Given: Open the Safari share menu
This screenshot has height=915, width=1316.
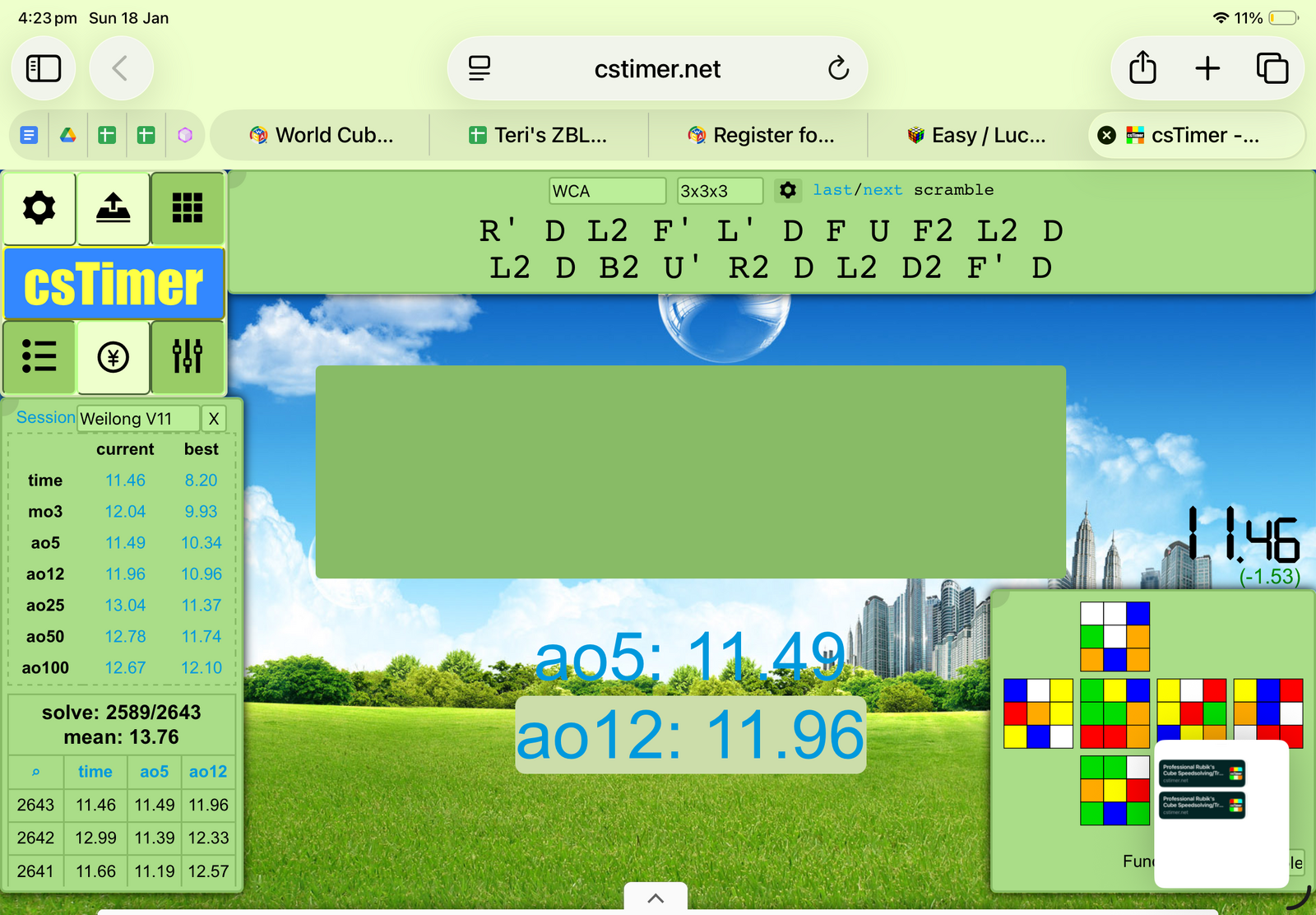Looking at the screenshot, I should point(1142,68).
